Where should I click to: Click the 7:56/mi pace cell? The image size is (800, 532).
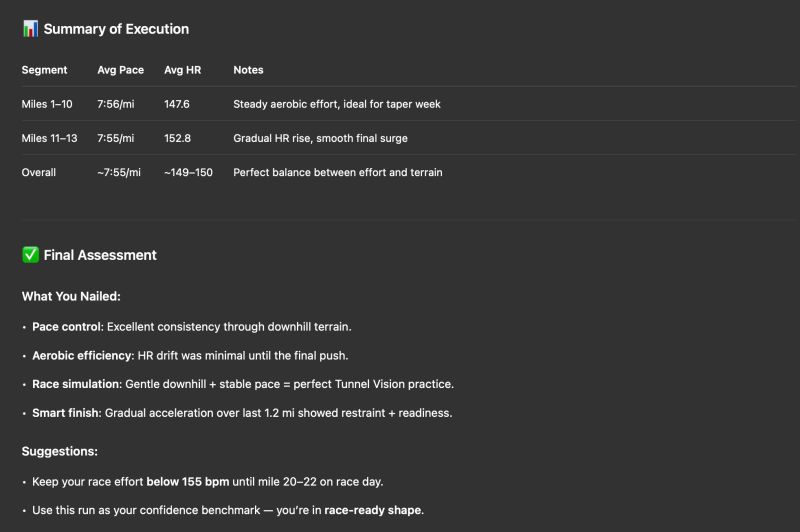[116, 104]
